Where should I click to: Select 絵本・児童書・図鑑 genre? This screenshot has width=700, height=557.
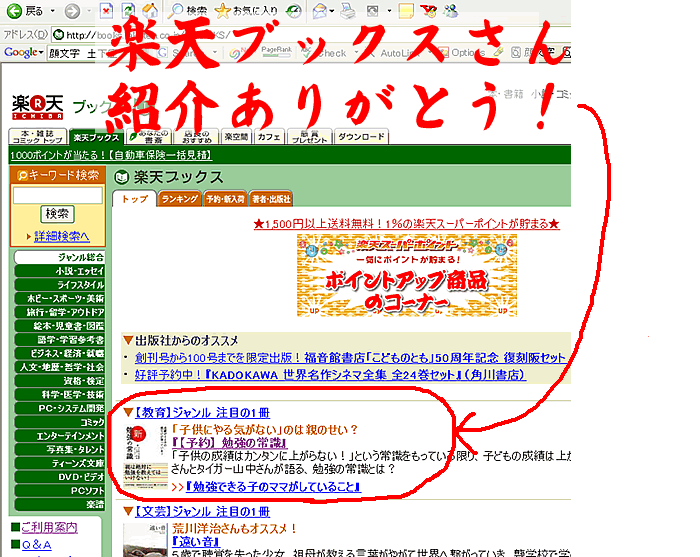(59, 326)
